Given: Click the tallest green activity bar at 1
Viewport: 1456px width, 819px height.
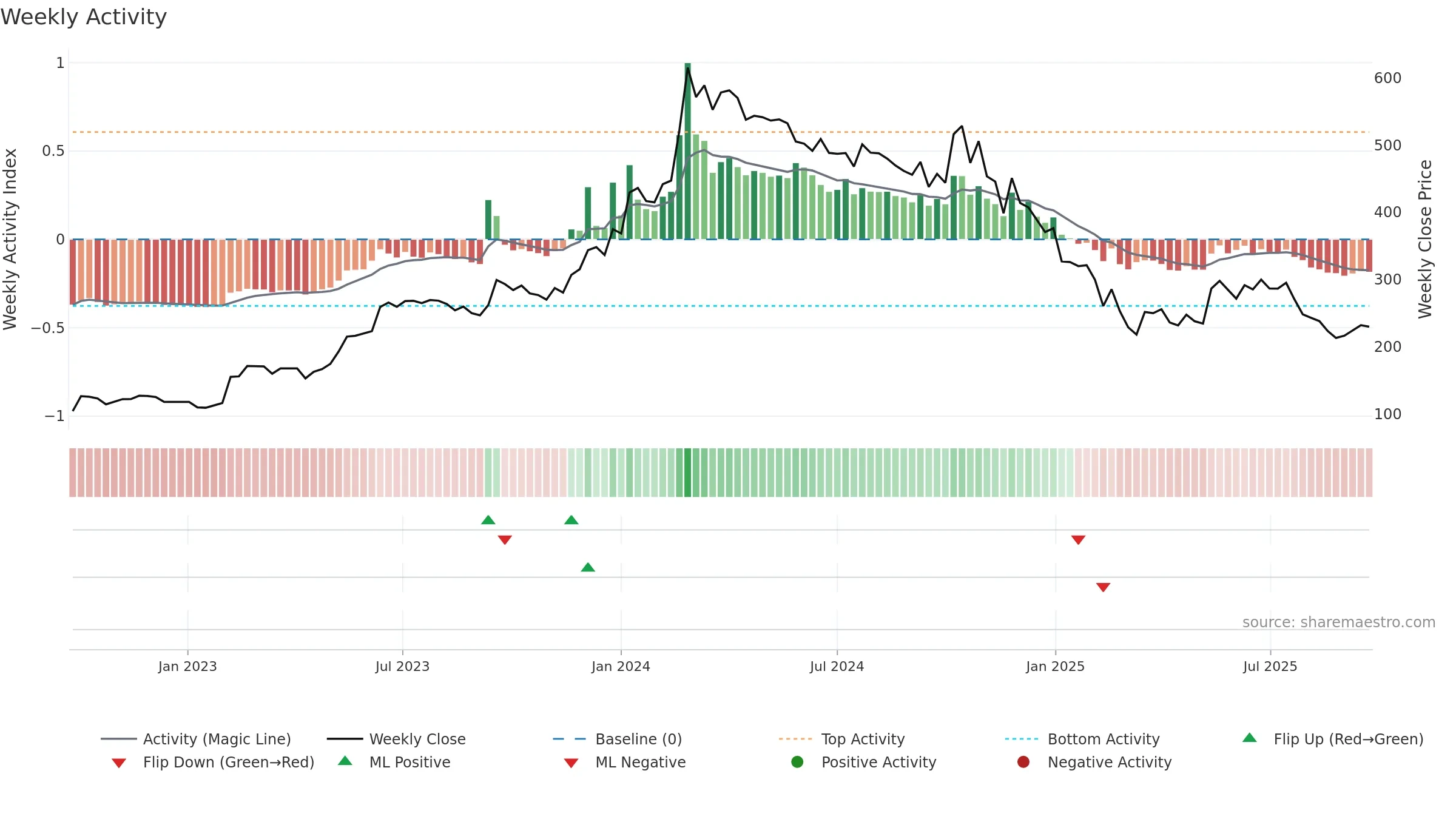Looking at the screenshot, I should pos(688,151).
